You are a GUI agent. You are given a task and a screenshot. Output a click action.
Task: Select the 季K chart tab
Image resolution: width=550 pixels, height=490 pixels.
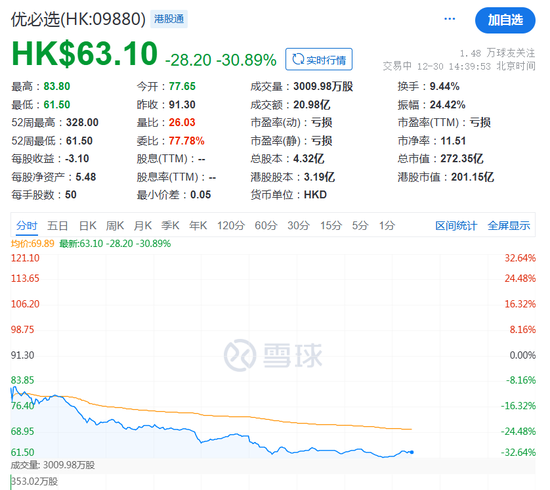point(170,226)
